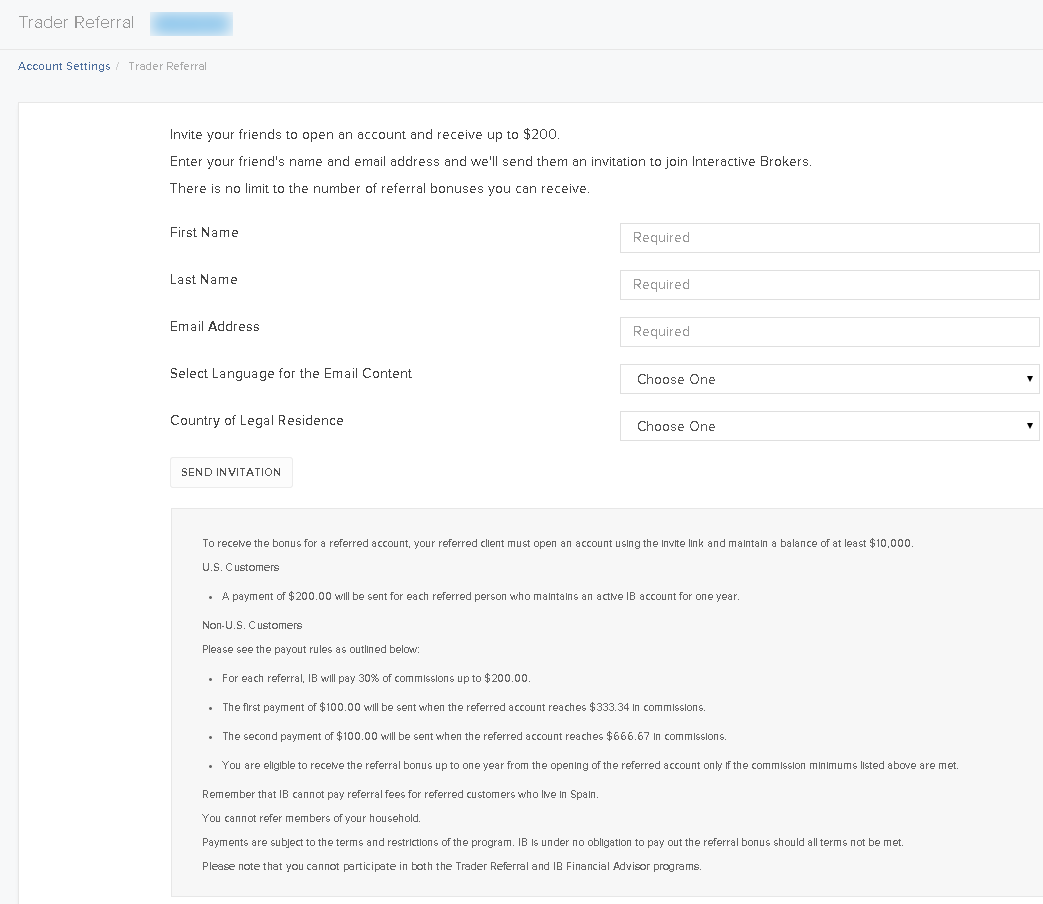Click 'Please see the payout rules as outlined below'
The image size is (1043, 904).
(x=311, y=649)
